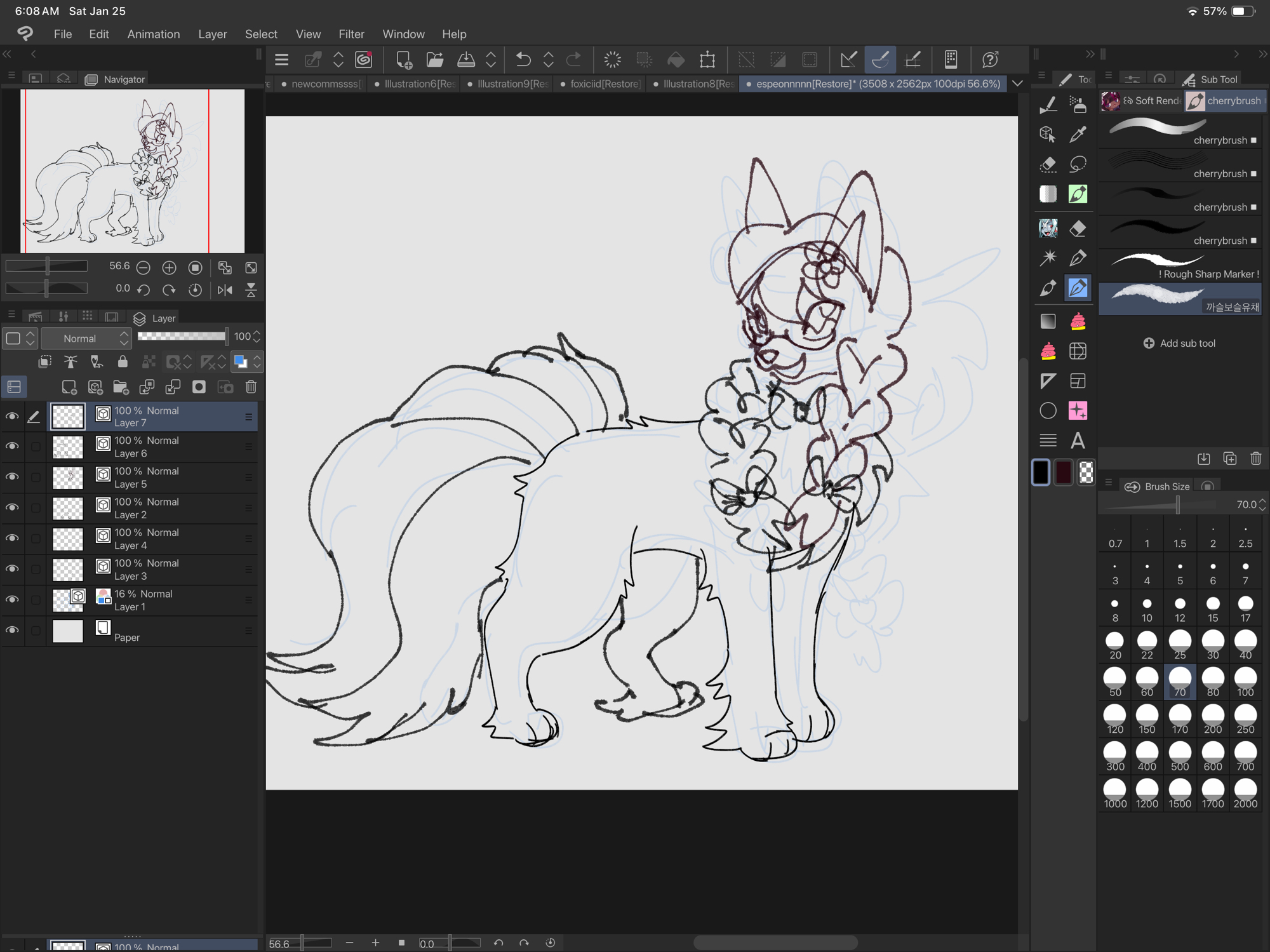This screenshot has height=952, width=1270.
Task: Flip the navigator view horizontally
Action: tap(225, 290)
